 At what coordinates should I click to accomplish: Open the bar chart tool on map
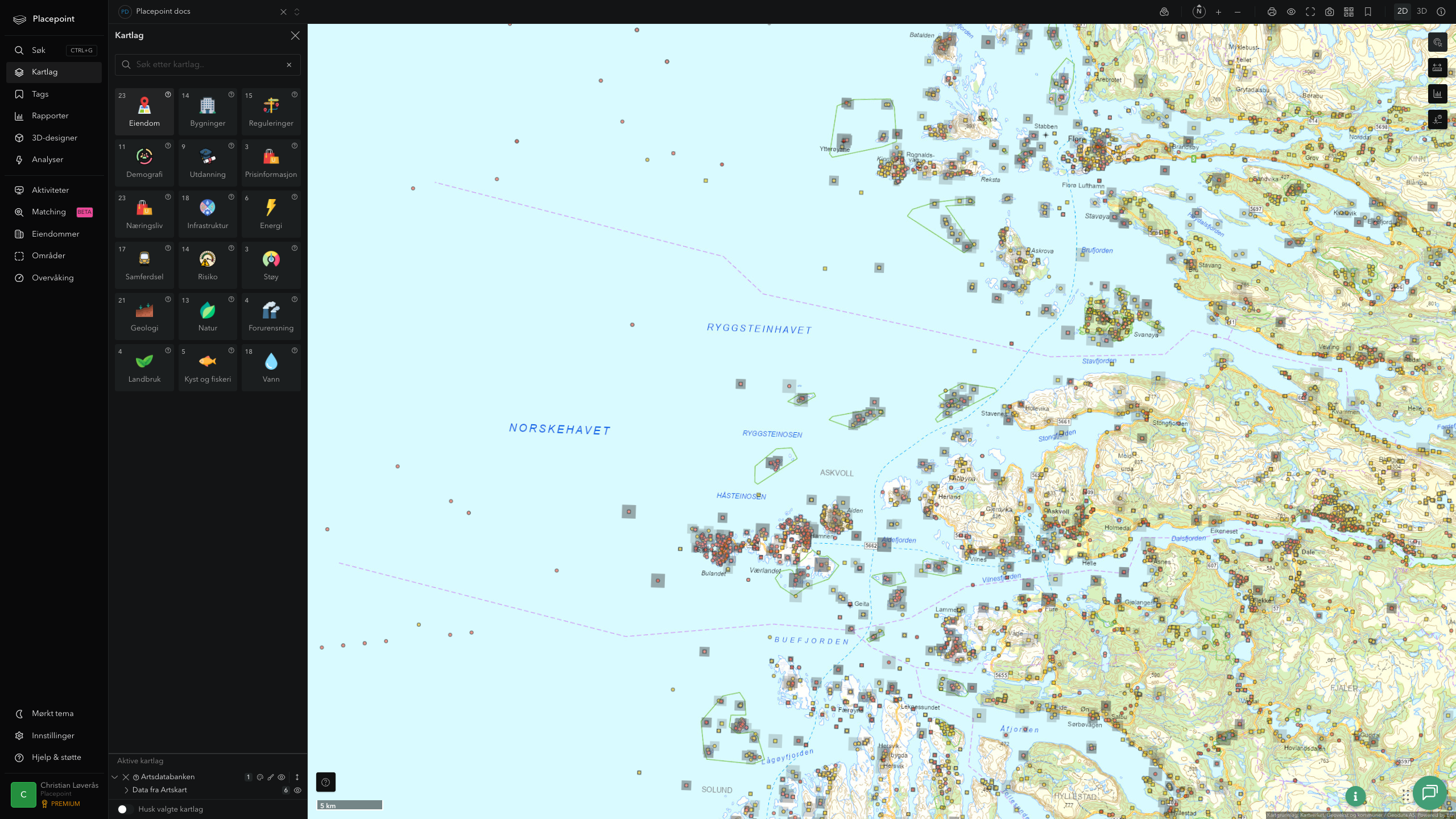click(1437, 94)
